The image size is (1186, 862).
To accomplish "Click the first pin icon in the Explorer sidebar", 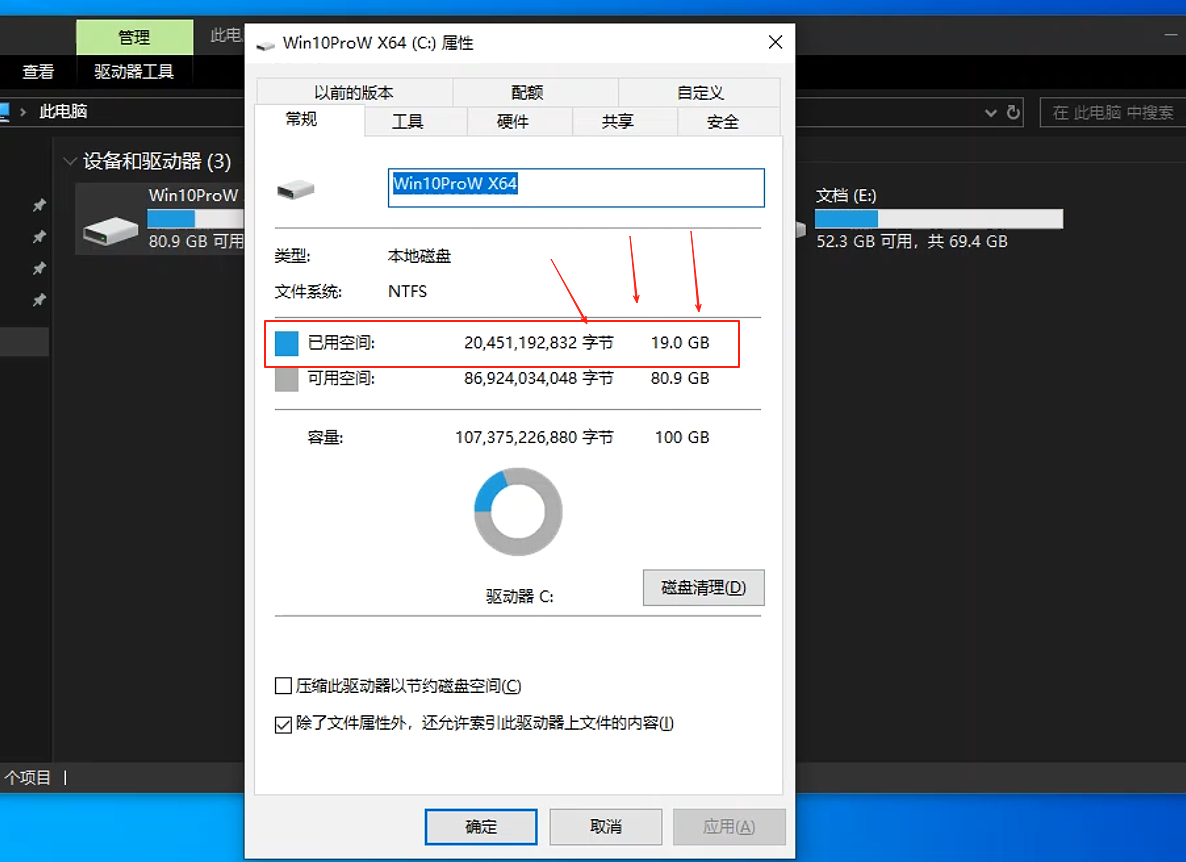I will (x=39, y=205).
